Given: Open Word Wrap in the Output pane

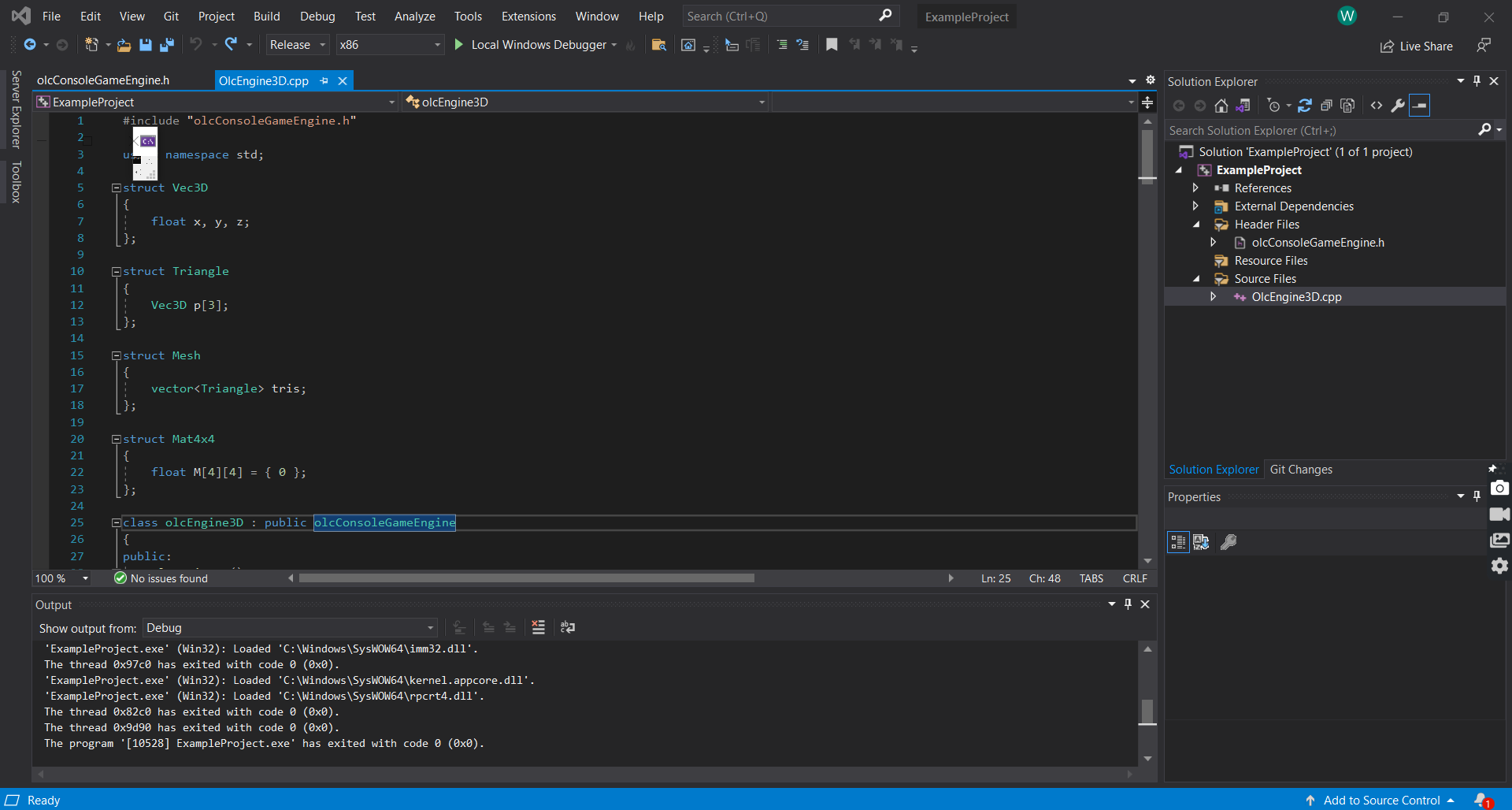Looking at the screenshot, I should tap(568, 627).
